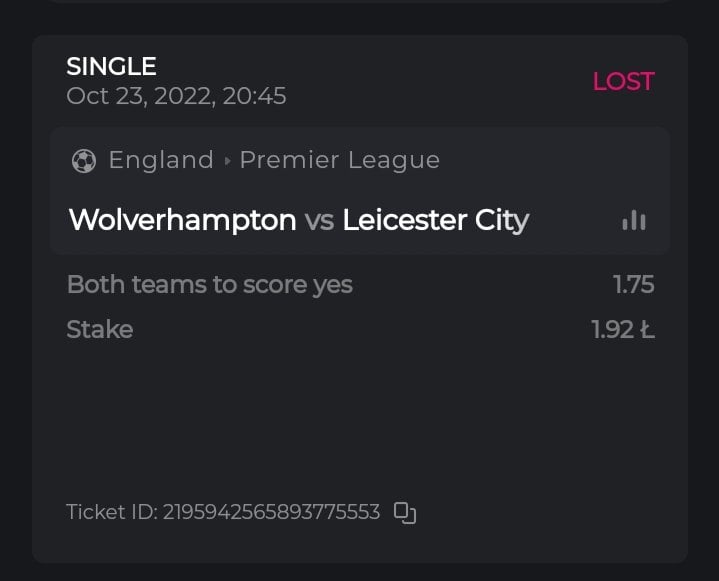Click the arrow between England and Premier League

(x=227, y=161)
